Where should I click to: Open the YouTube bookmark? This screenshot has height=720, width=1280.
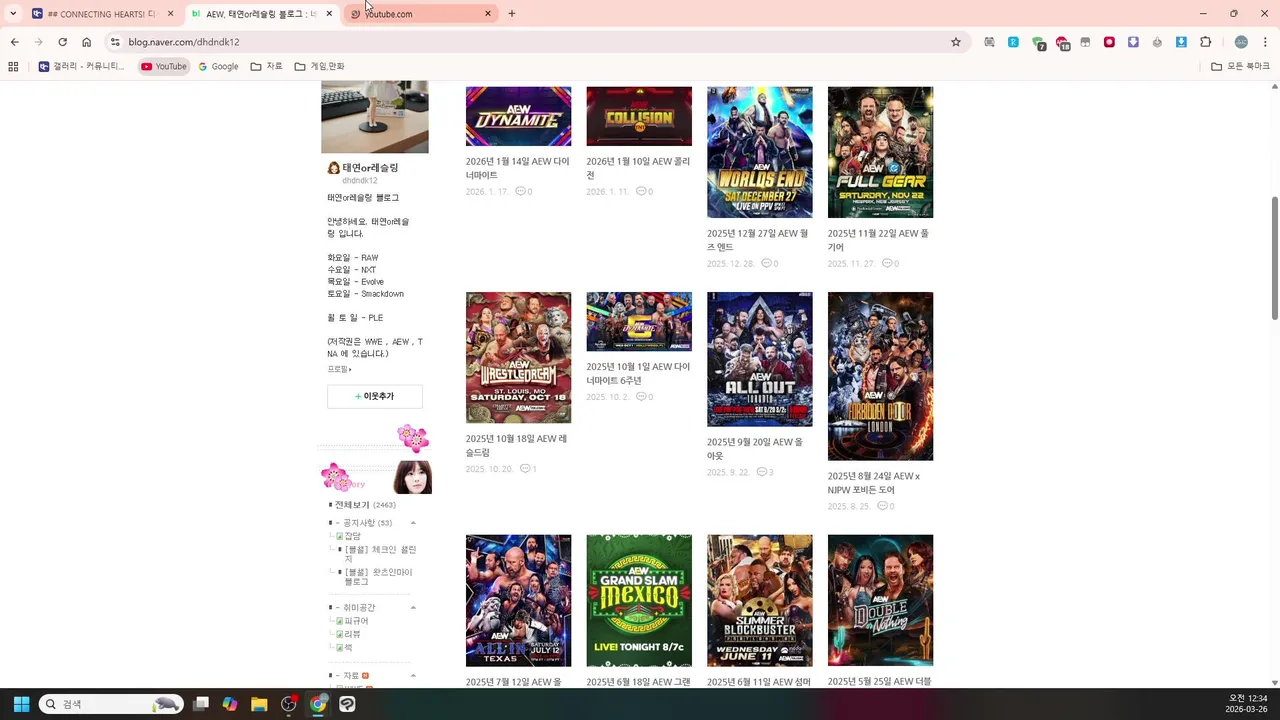(x=164, y=66)
